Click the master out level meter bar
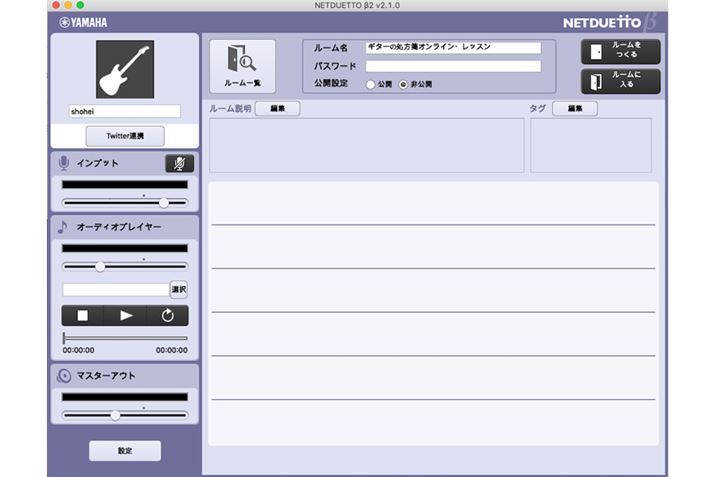 (125, 397)
